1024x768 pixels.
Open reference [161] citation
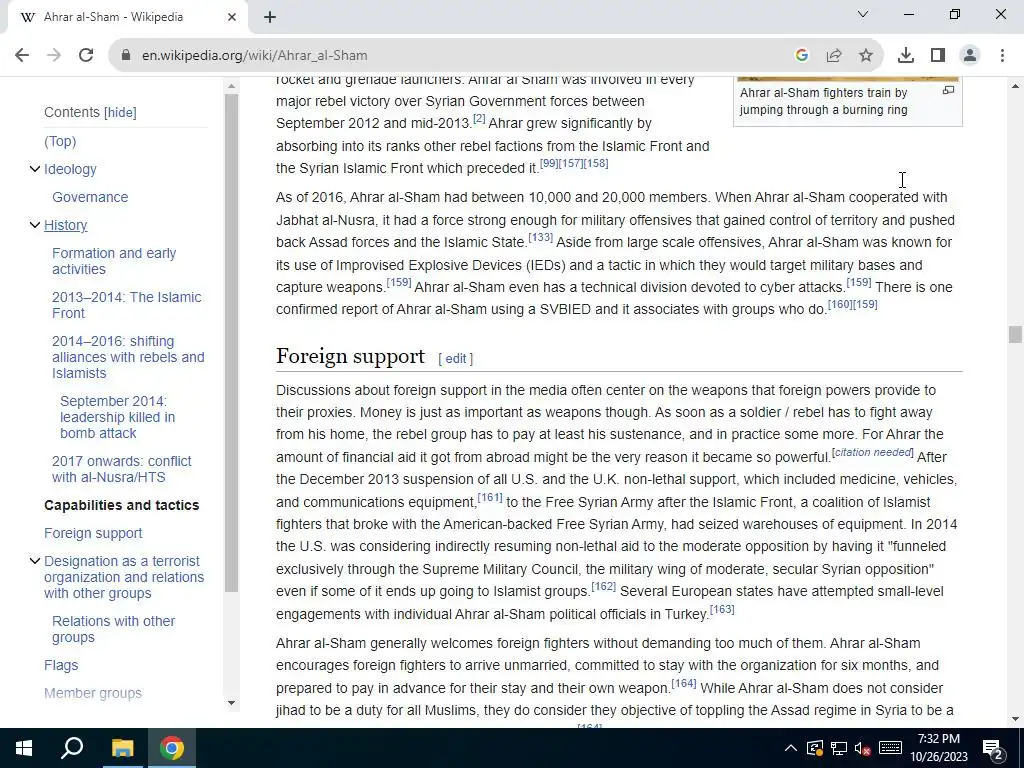(x=490, y=498)
